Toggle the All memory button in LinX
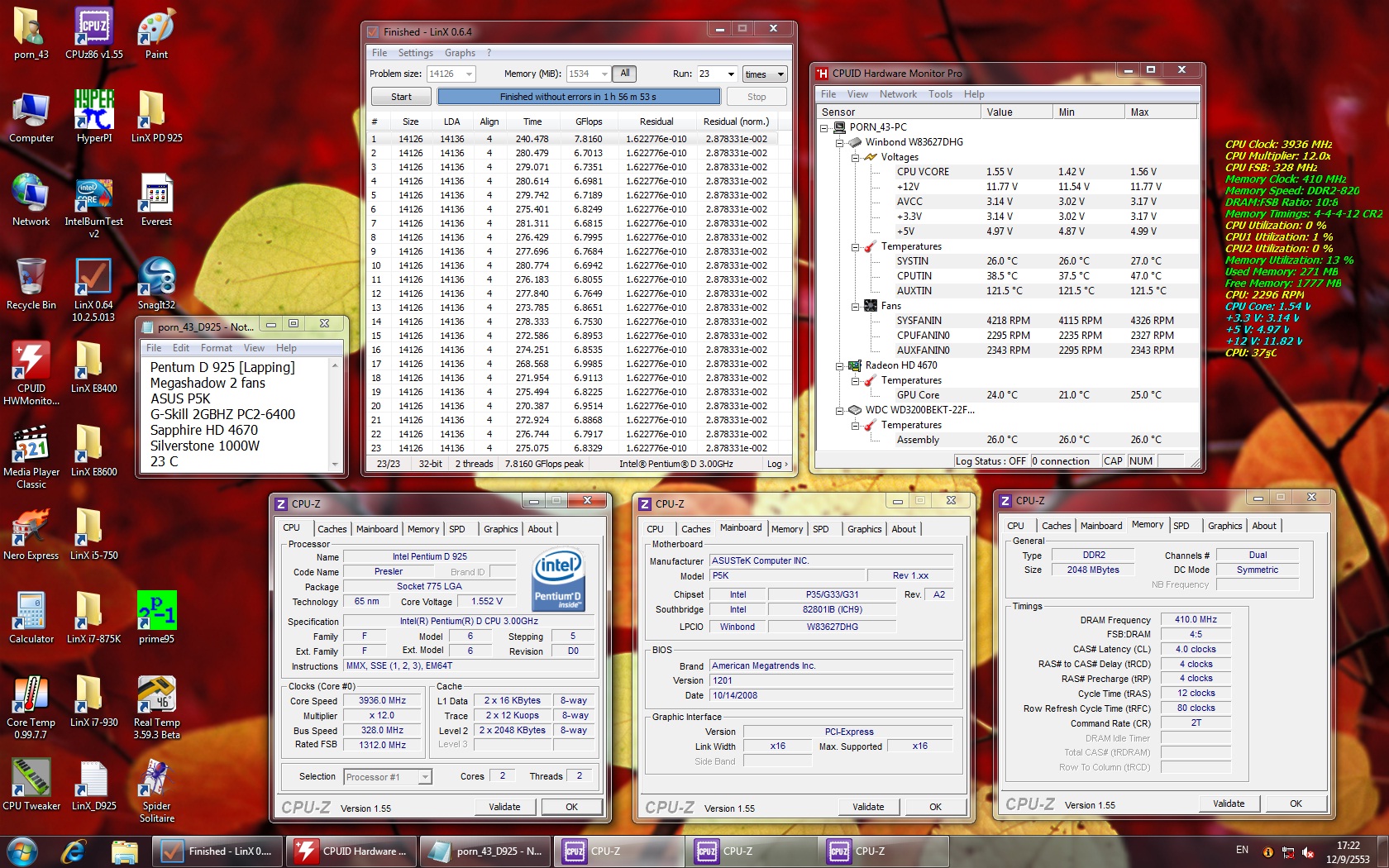This screenshot has height=868, width=1389. pyautogui.click(x=625, y=74)
